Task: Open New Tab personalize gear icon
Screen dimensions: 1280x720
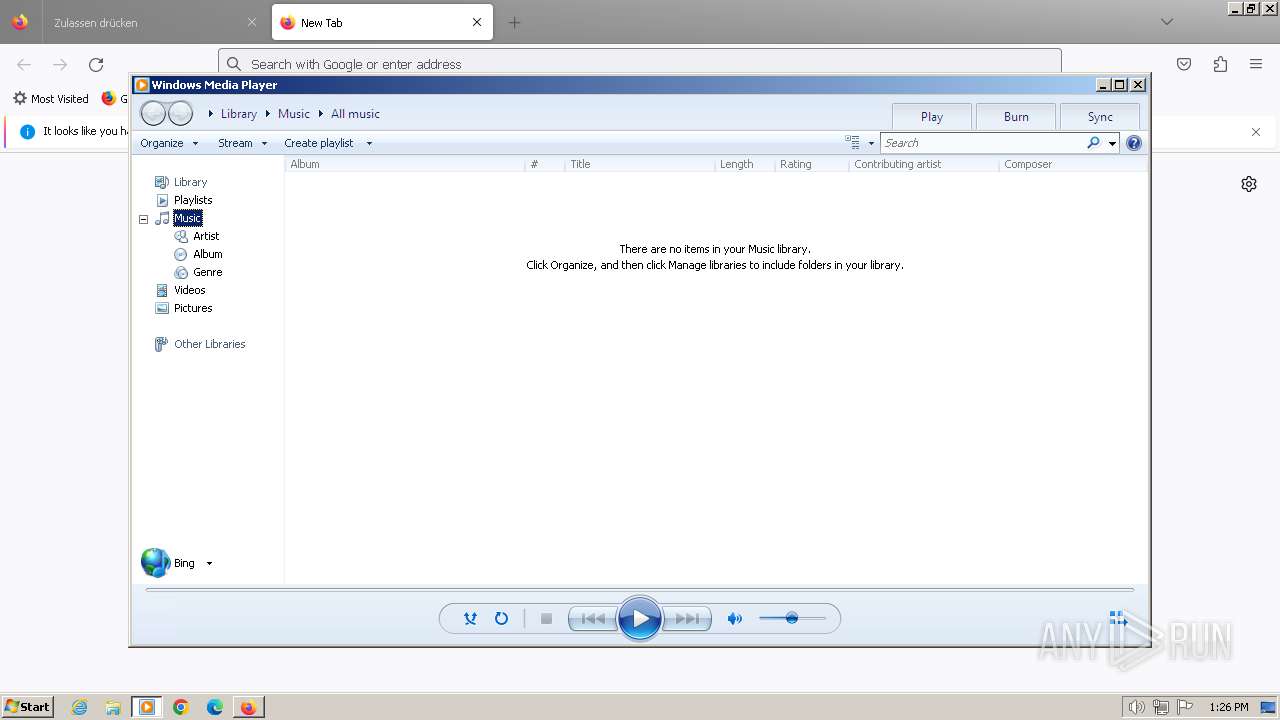Action: point(1249,184)
